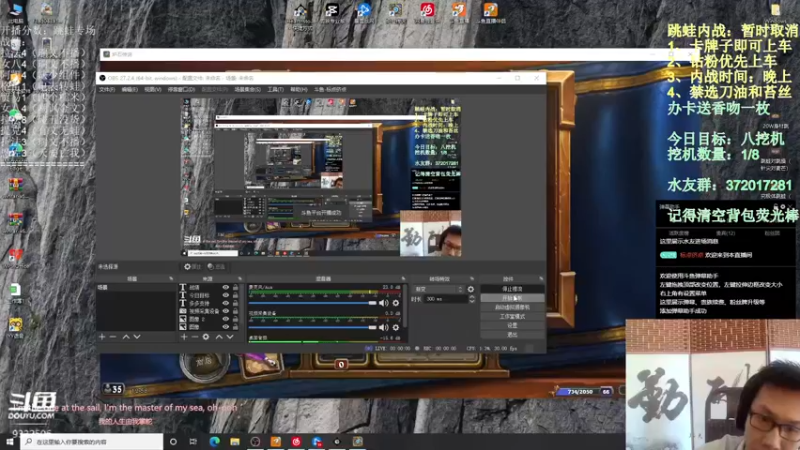The image size is (800, 450).
Task: Mute 麦克风/Aux speaker icon
Action: click(x=384, y=303)
